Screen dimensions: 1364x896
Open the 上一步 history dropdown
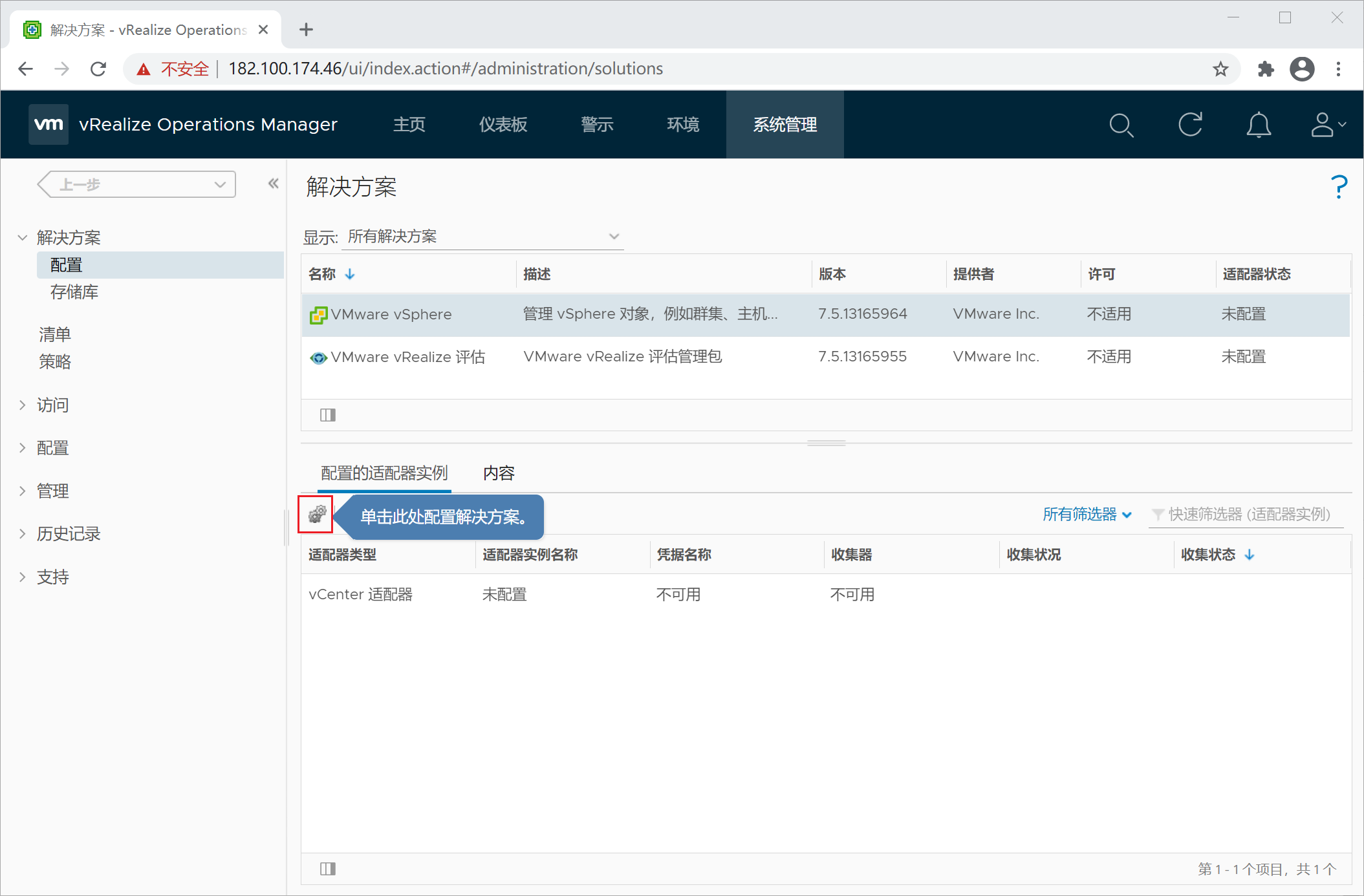point(137,184)
